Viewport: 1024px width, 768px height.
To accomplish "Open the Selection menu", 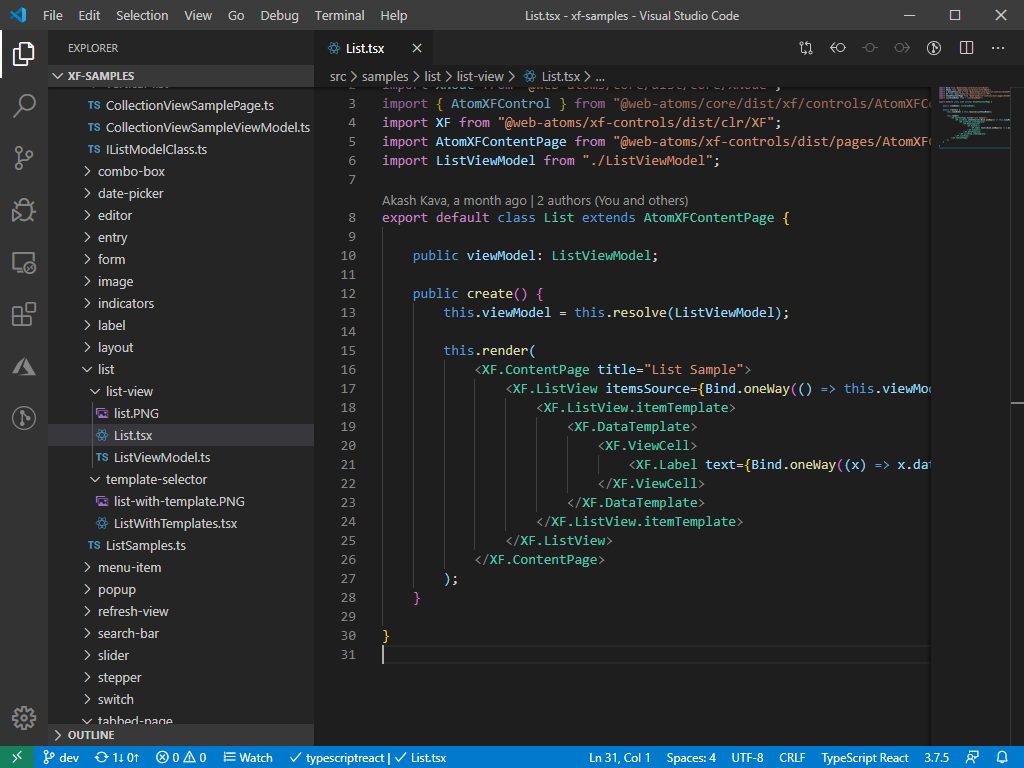I will tap(142, 15).
